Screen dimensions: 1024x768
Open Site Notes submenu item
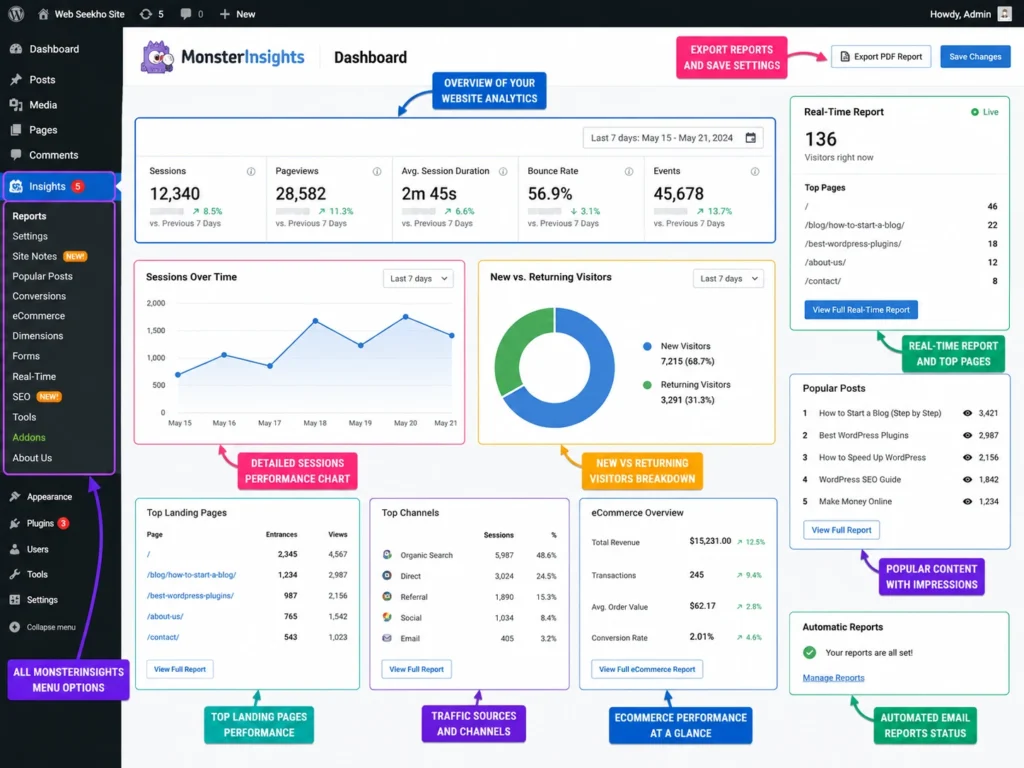click(50, 257)
